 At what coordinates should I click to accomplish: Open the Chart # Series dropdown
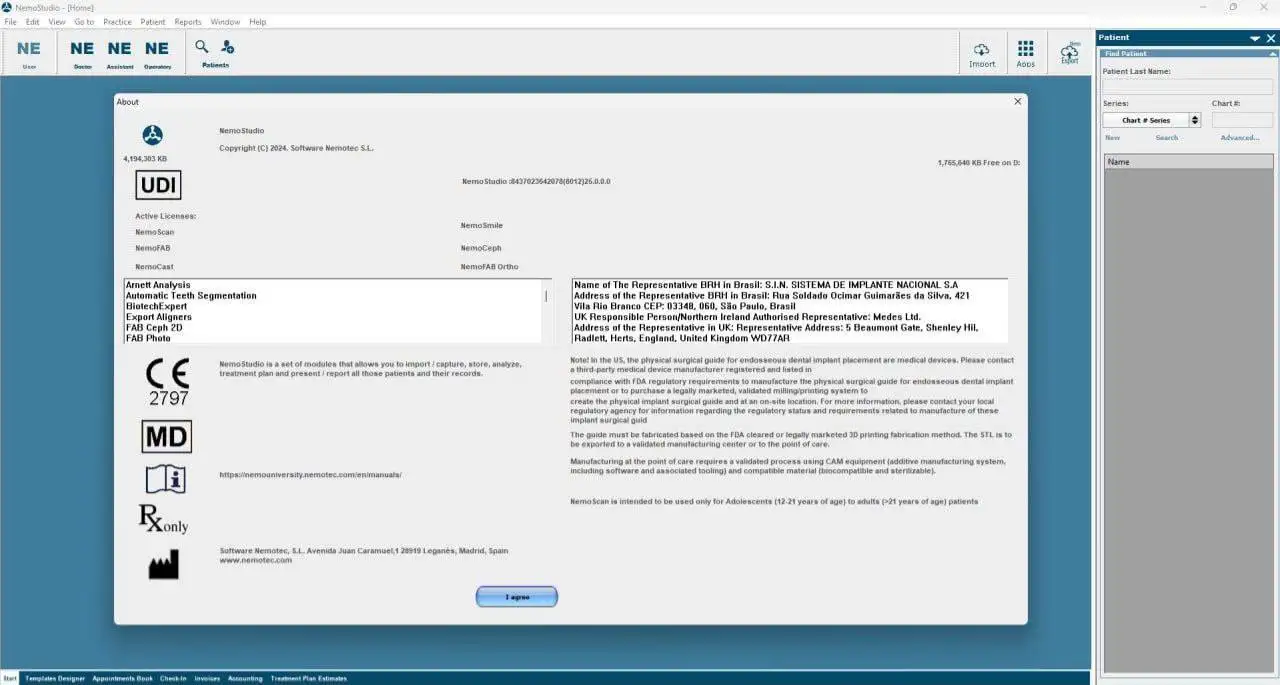click(1152, 120)
